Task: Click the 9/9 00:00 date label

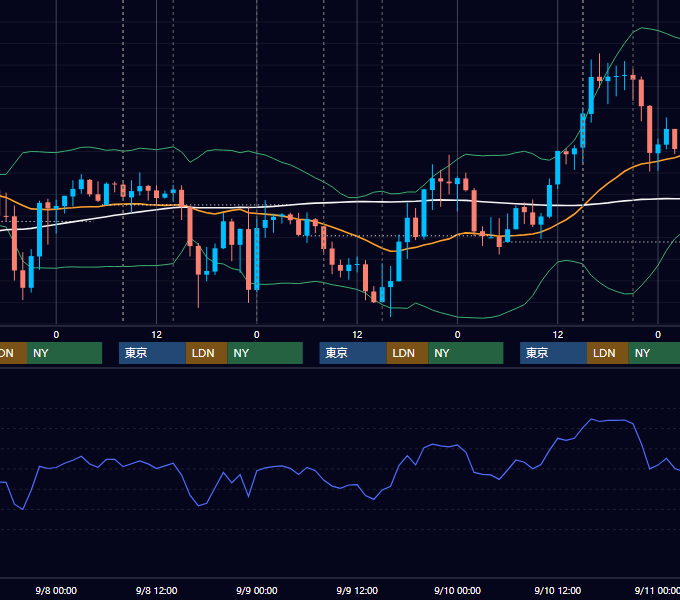Action: point(257,590)
